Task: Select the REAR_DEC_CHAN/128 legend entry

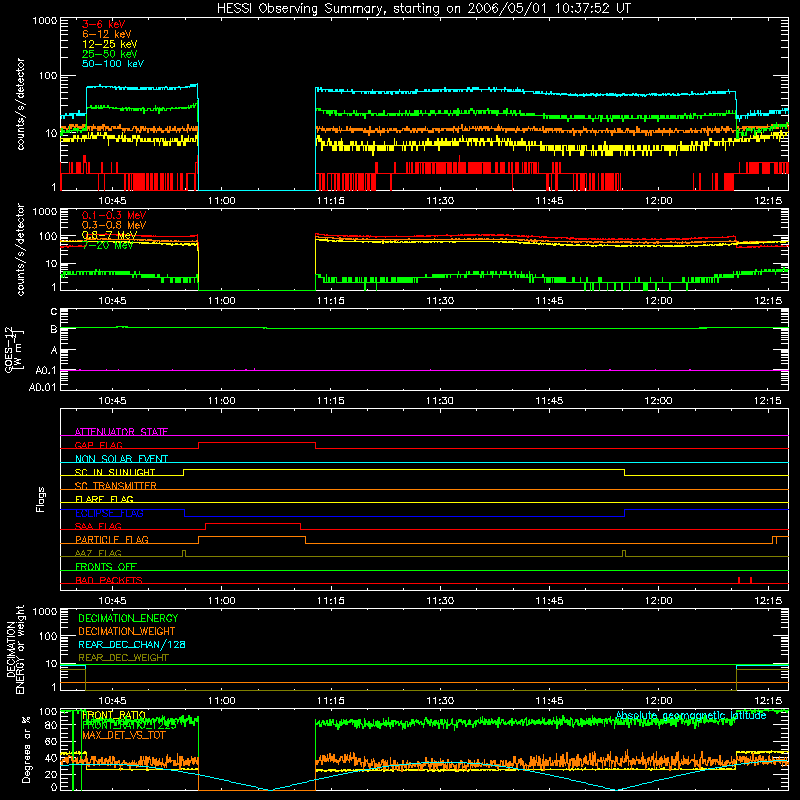Action: pos(132,644)
